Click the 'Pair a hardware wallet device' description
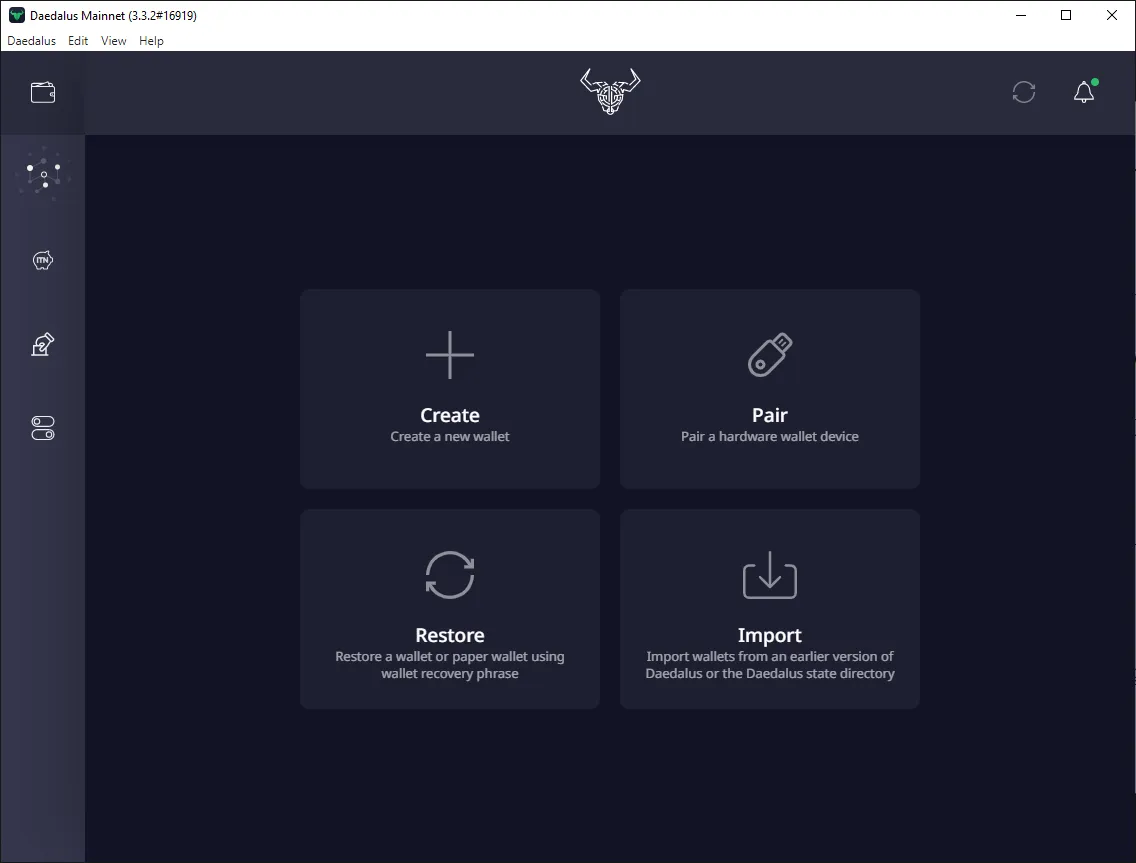Viewport: 1136px width, 863px height. coord(769,436)
